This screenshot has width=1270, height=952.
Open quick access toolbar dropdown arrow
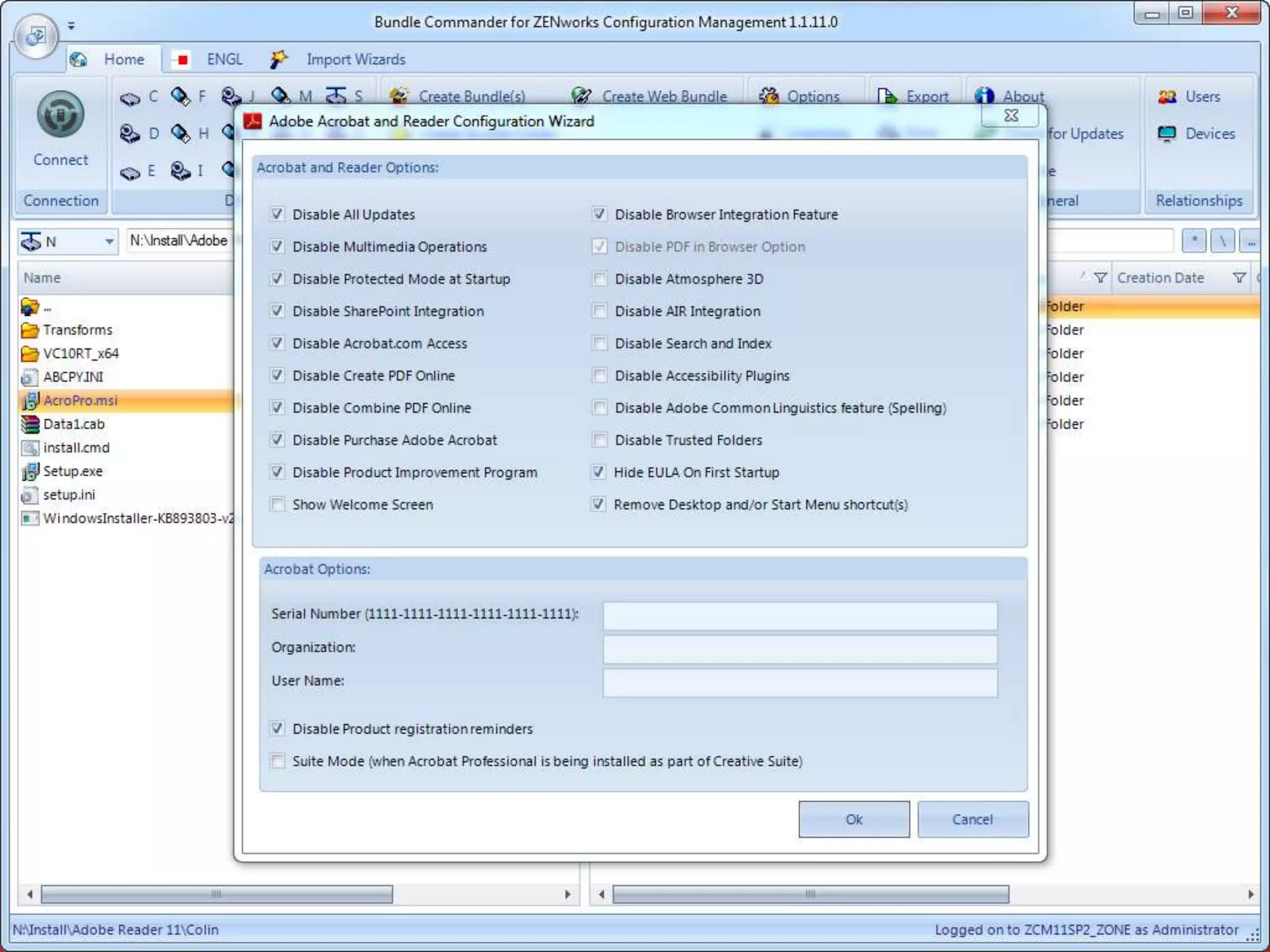pyautogui.click(x=71, y=26)
